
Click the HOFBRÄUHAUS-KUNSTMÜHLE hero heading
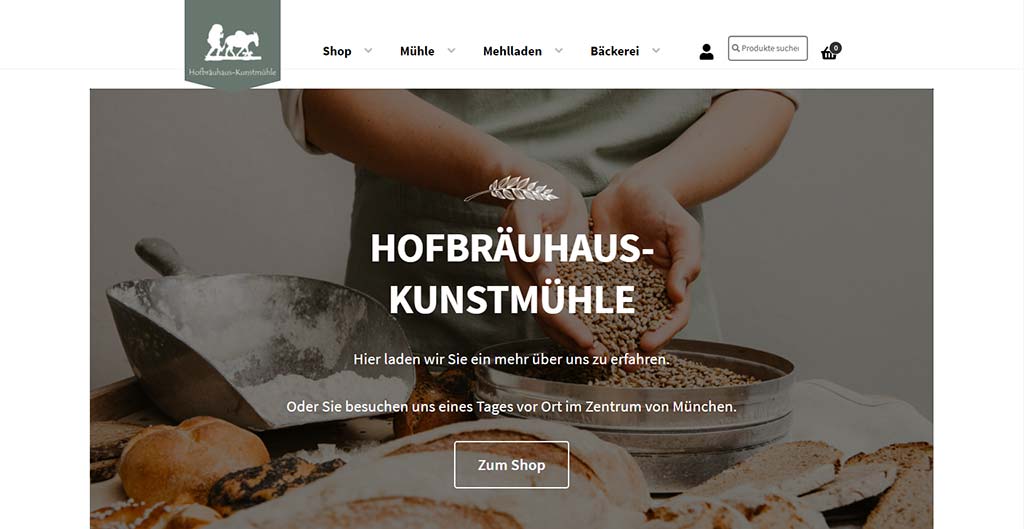(512, 274)
